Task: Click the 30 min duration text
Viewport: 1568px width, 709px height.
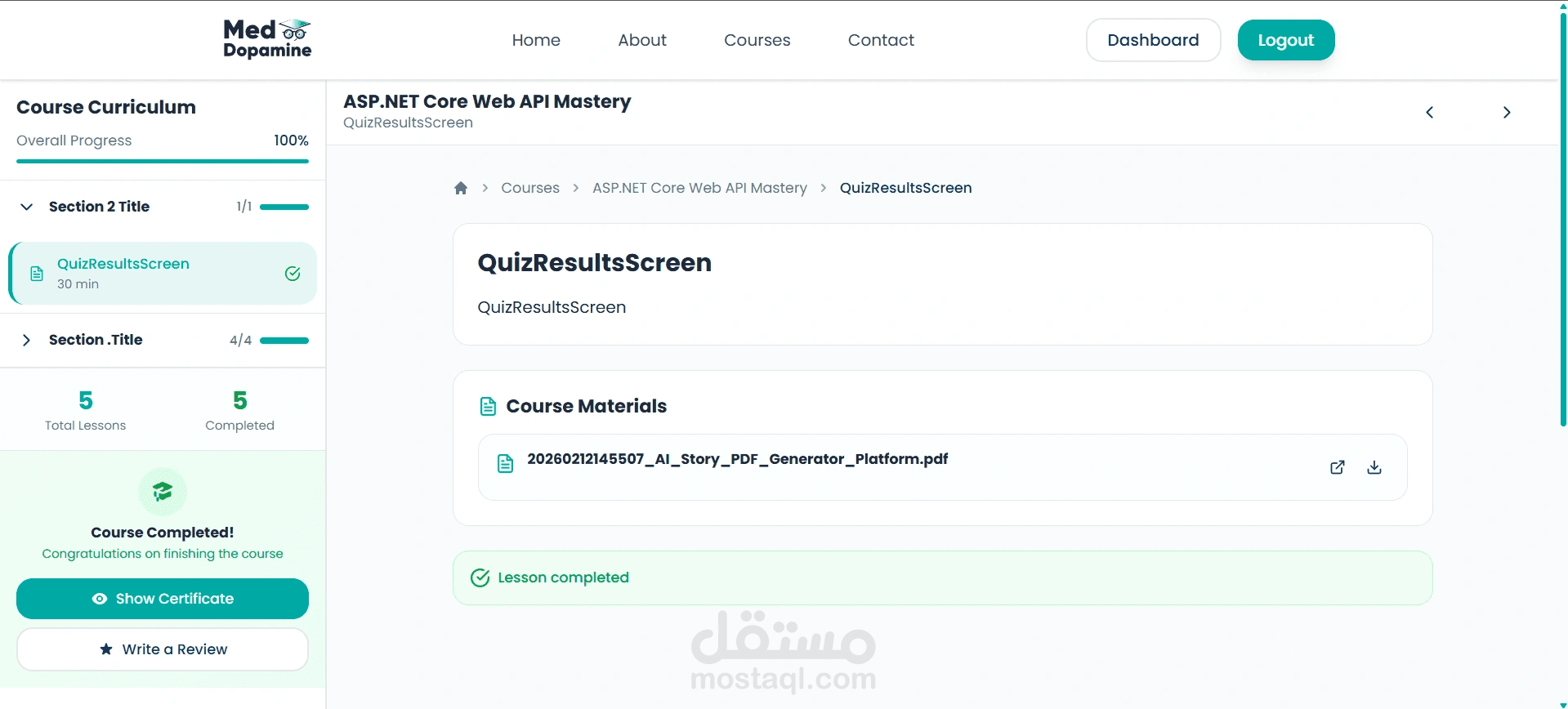Action: 78,284
